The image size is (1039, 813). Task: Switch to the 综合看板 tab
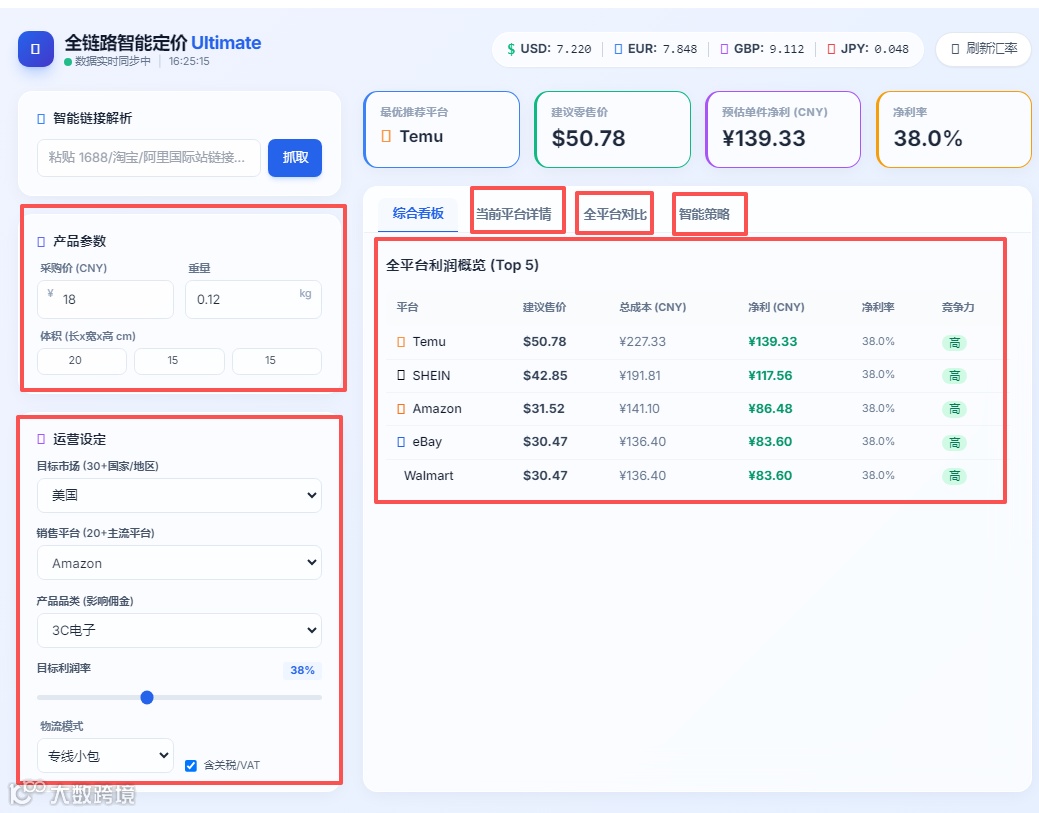coord(418,213)
